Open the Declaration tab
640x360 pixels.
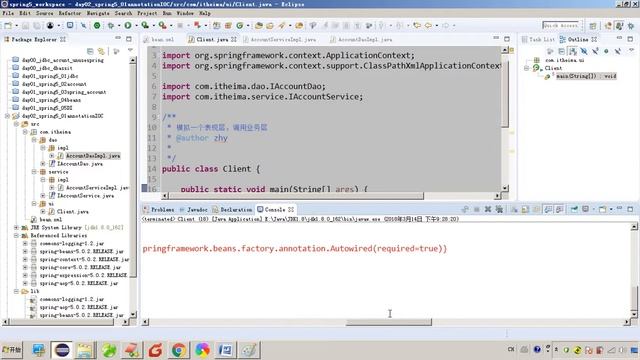[x=232, y=209]
